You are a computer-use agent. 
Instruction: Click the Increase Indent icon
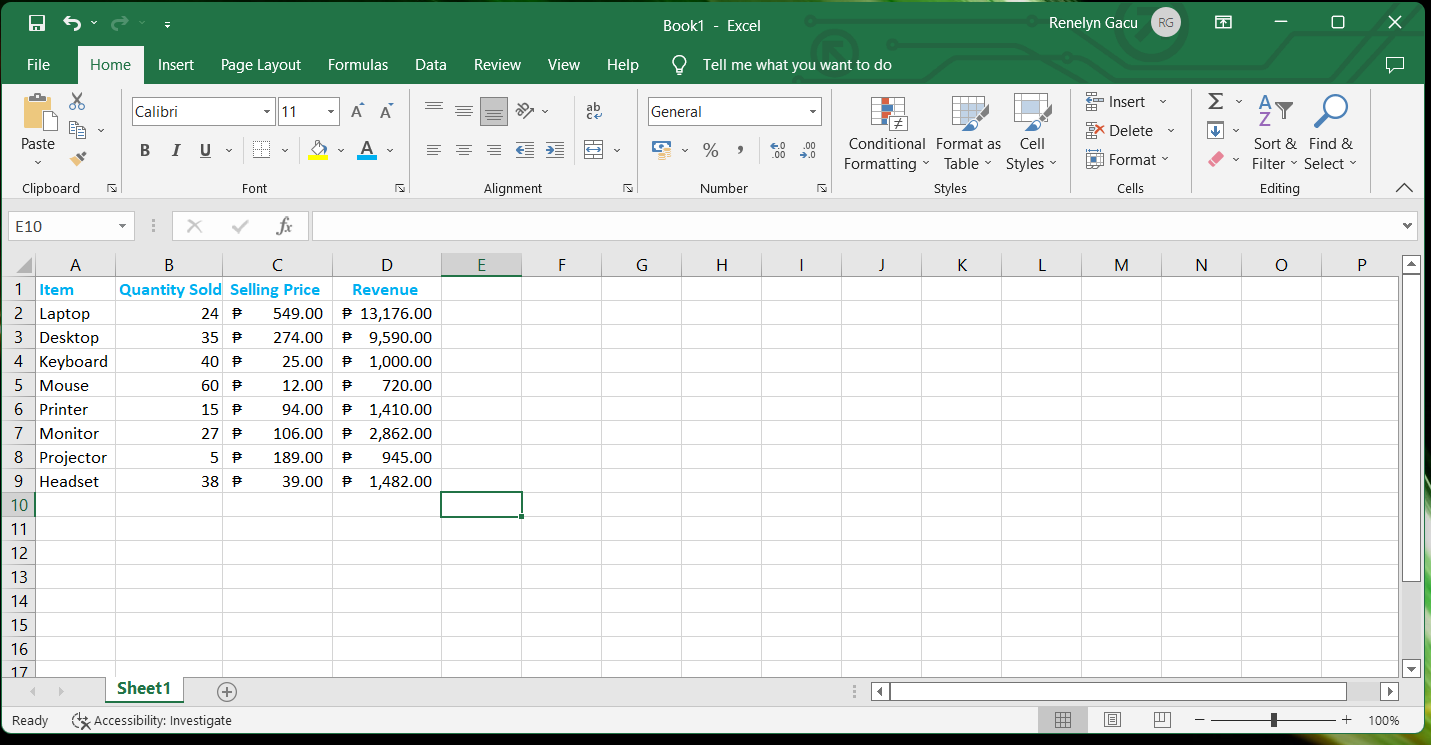(x=554, y=150)
